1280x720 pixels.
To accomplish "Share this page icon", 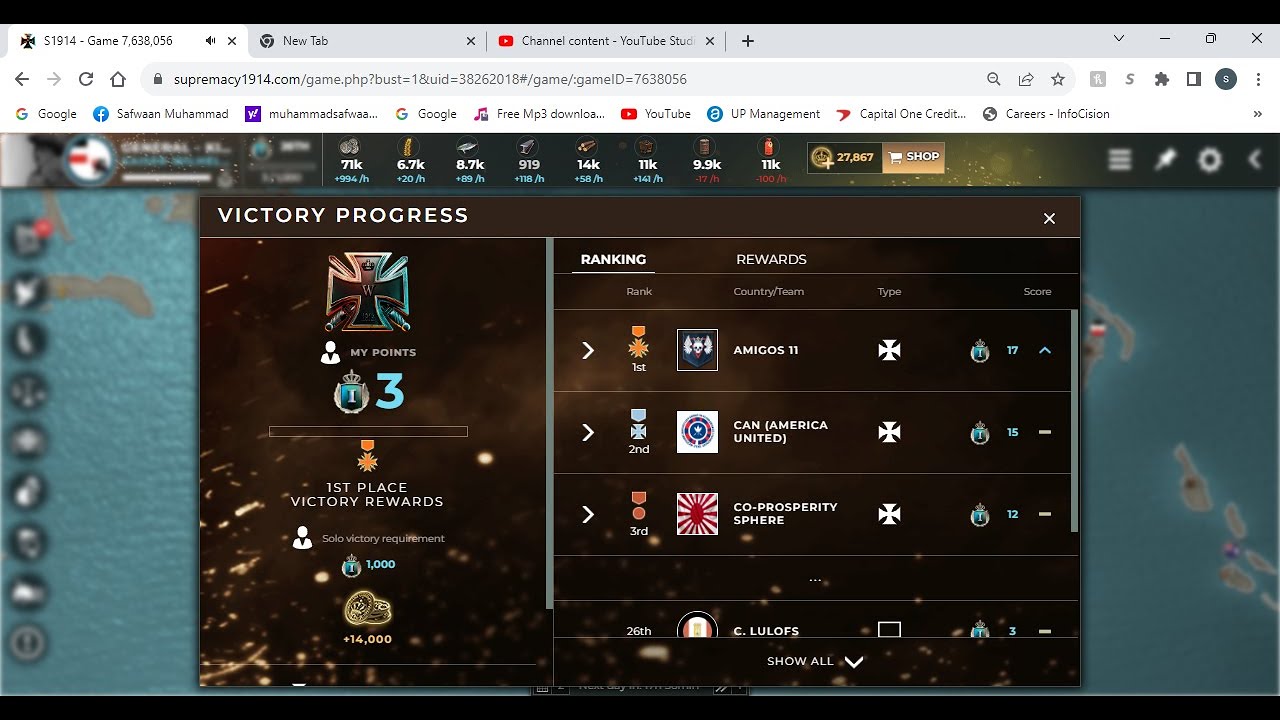I will pyautogui.click(x=1026, y=79).
